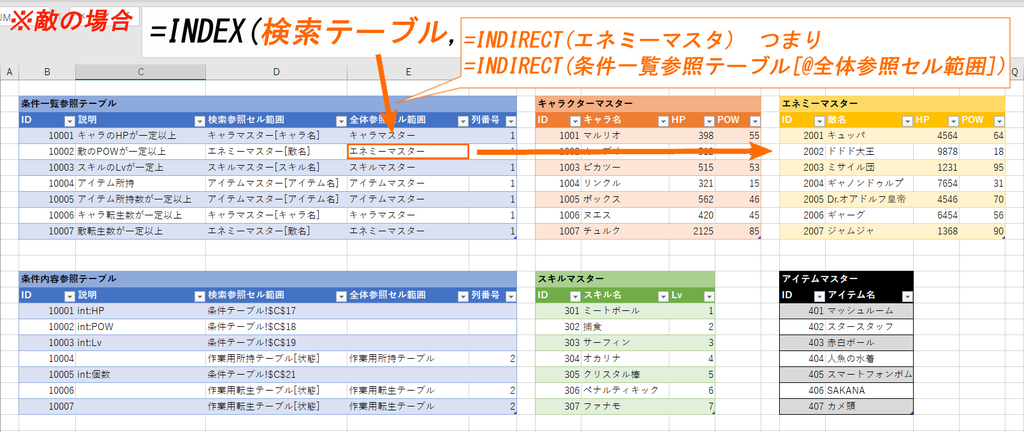Image resolution: width=1024 pixels, height=432 pixels.
Task: Select item ID 407 cell
Action: coord(803,406)
